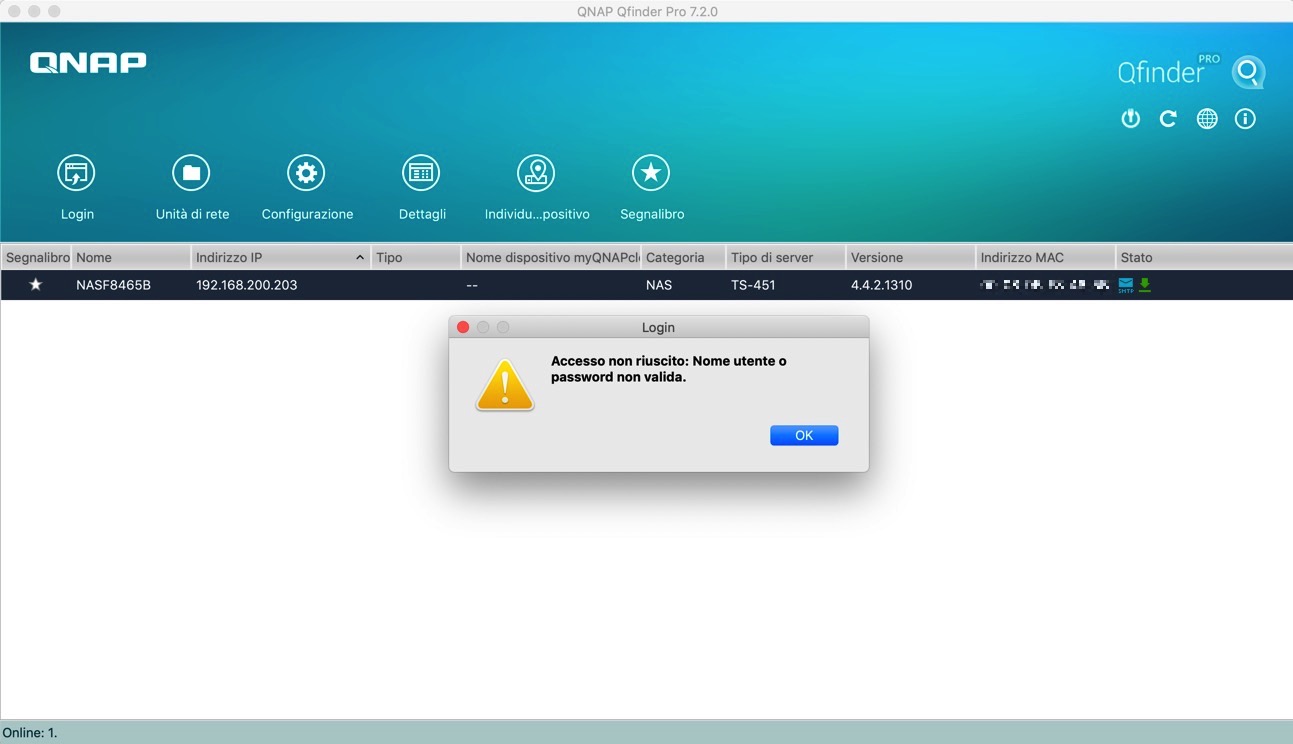
Task: Open the language globe icon
Action: [1207, 119]
